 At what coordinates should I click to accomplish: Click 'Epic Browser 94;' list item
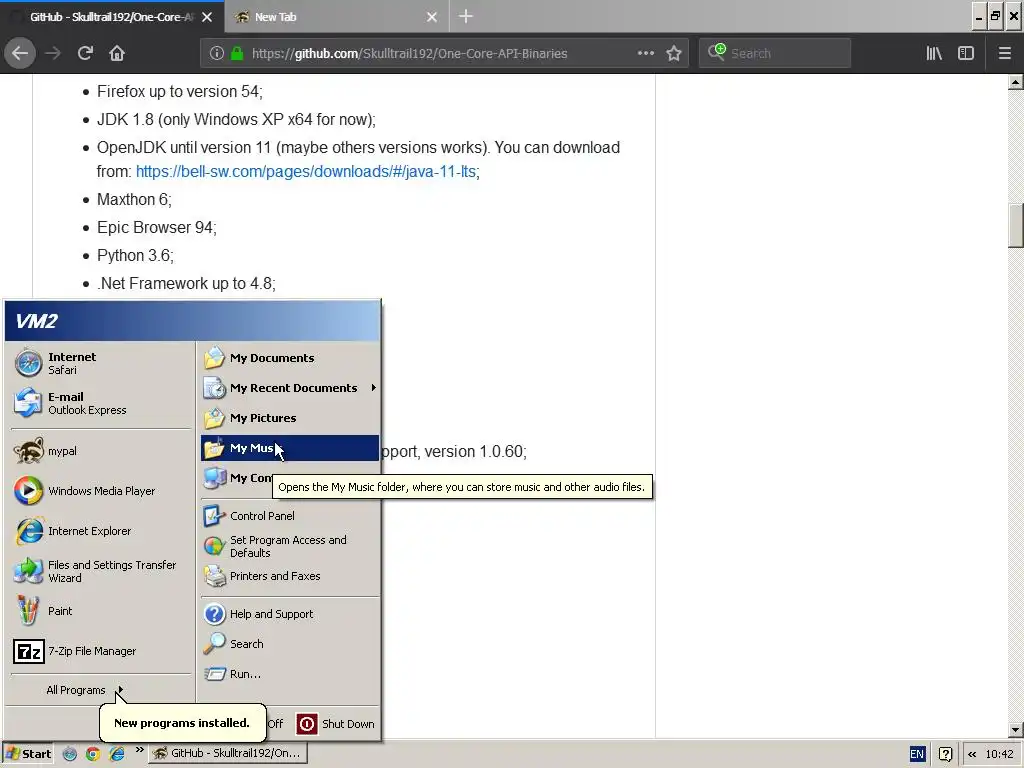(157, 227)
